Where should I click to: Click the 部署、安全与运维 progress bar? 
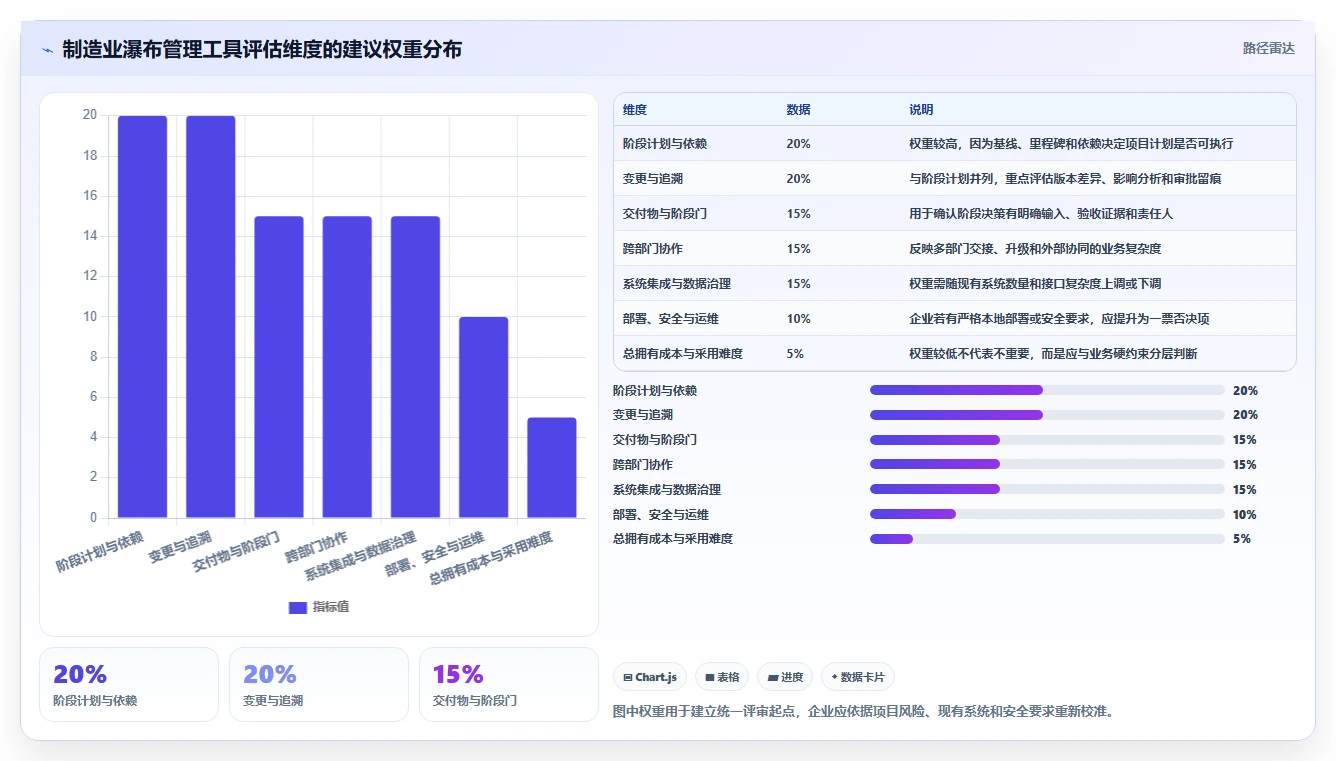coord(1047,514)
